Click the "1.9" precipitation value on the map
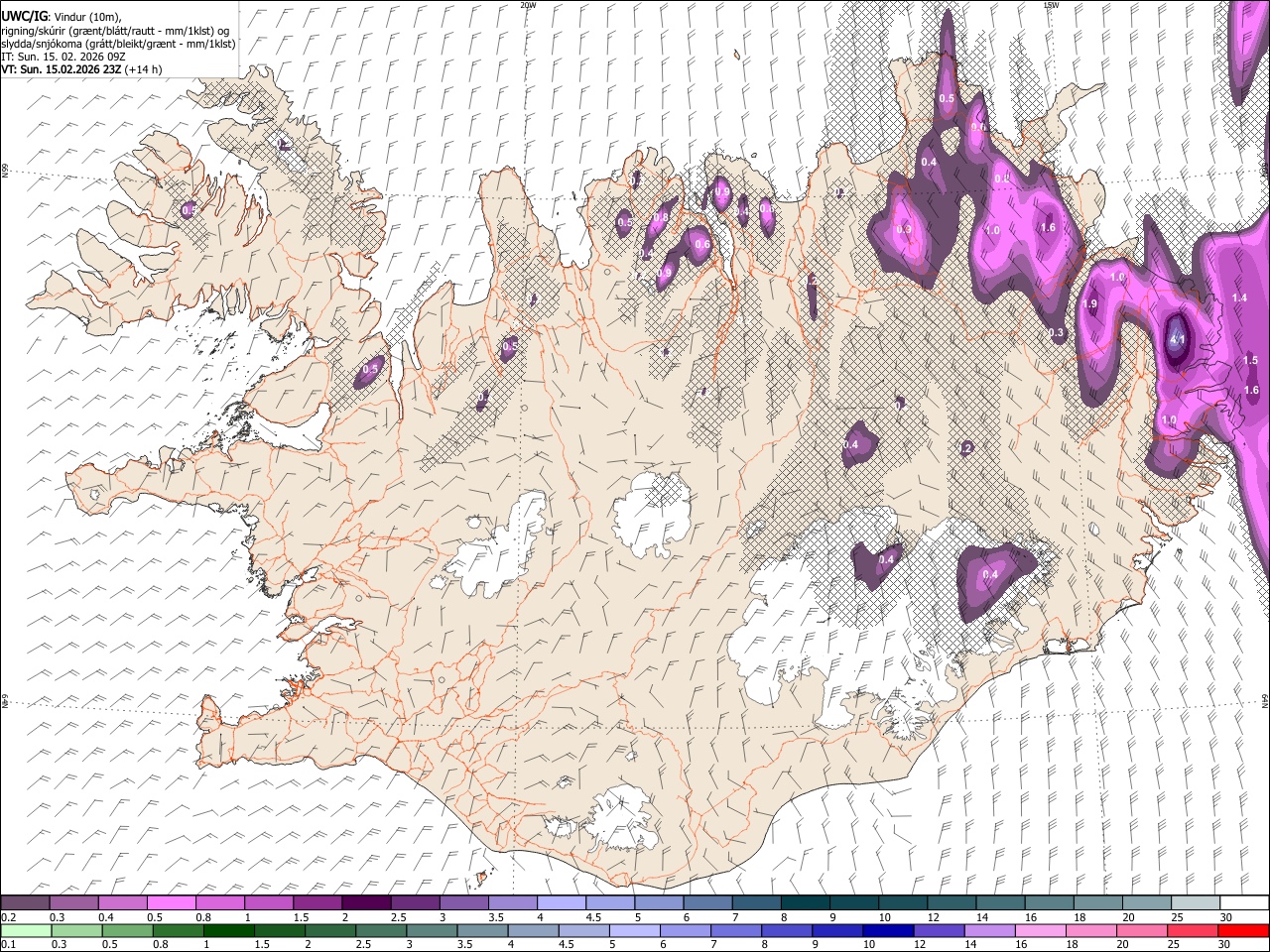 (x=1089, y=304)
